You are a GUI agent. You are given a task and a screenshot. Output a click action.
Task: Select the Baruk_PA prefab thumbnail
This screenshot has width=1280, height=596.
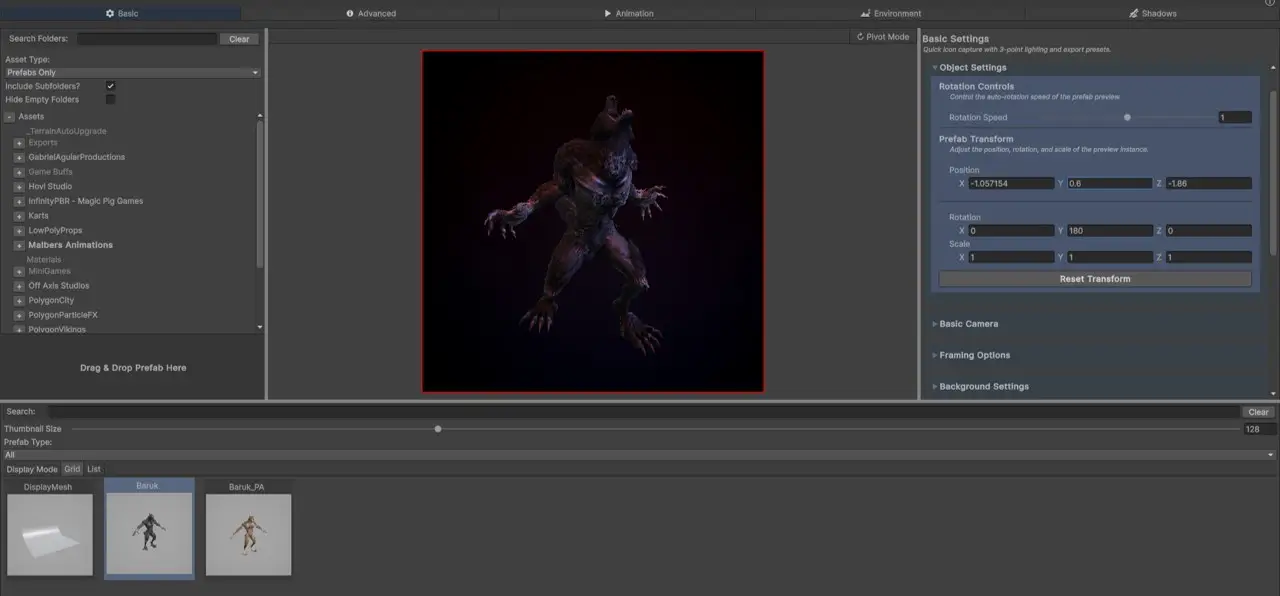tap(248, 534)
